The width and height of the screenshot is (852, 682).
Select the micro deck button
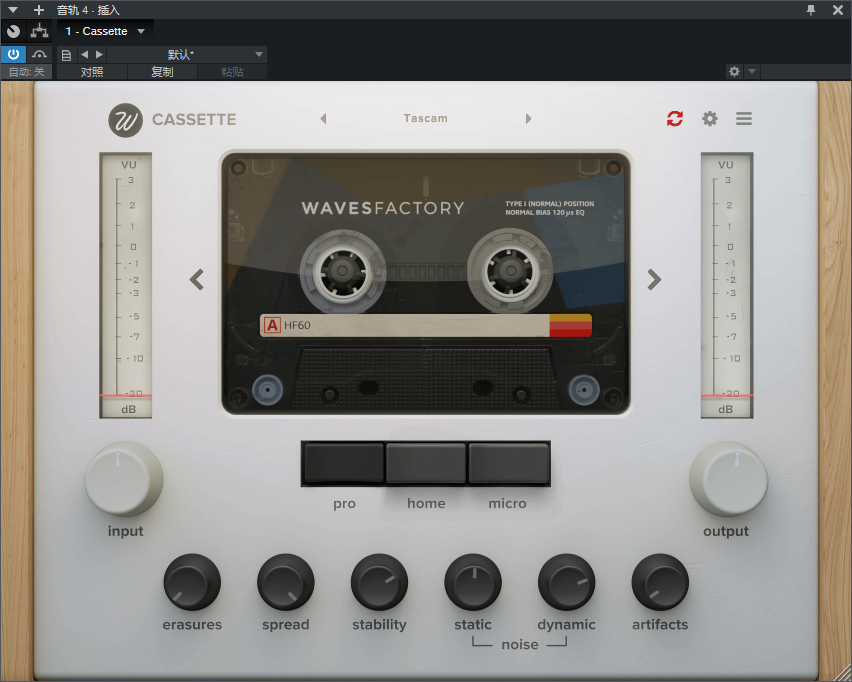pyautogui.click(x=509, y=463)
